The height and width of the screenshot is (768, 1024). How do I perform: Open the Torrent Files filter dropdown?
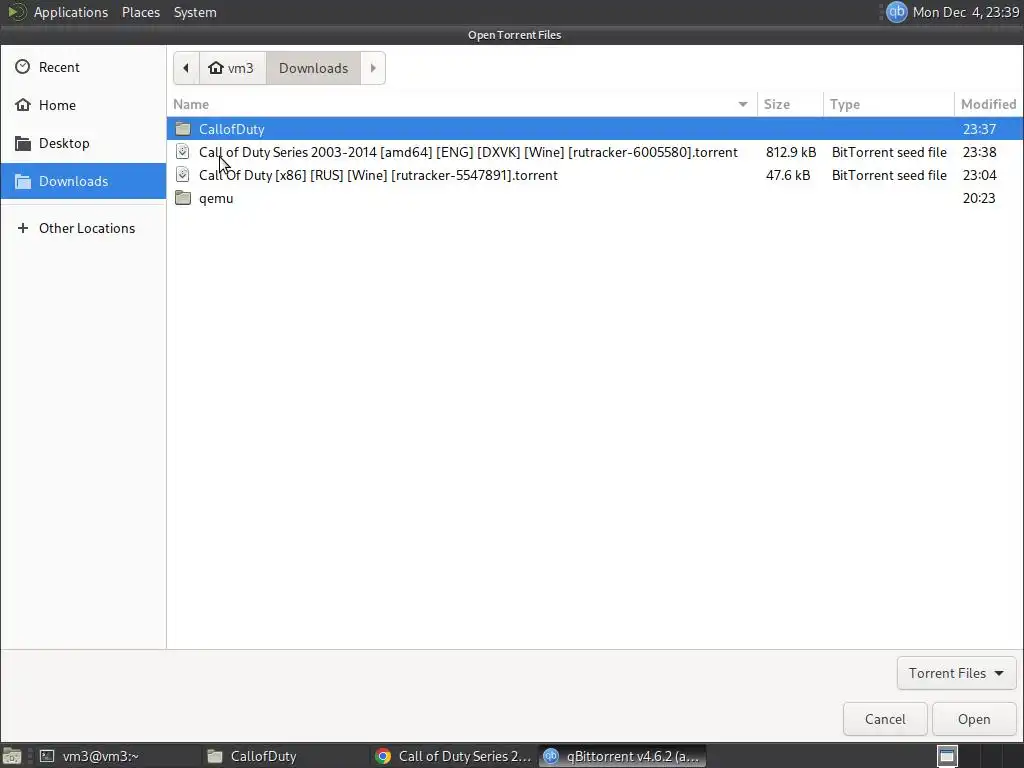tap(957, 673)
